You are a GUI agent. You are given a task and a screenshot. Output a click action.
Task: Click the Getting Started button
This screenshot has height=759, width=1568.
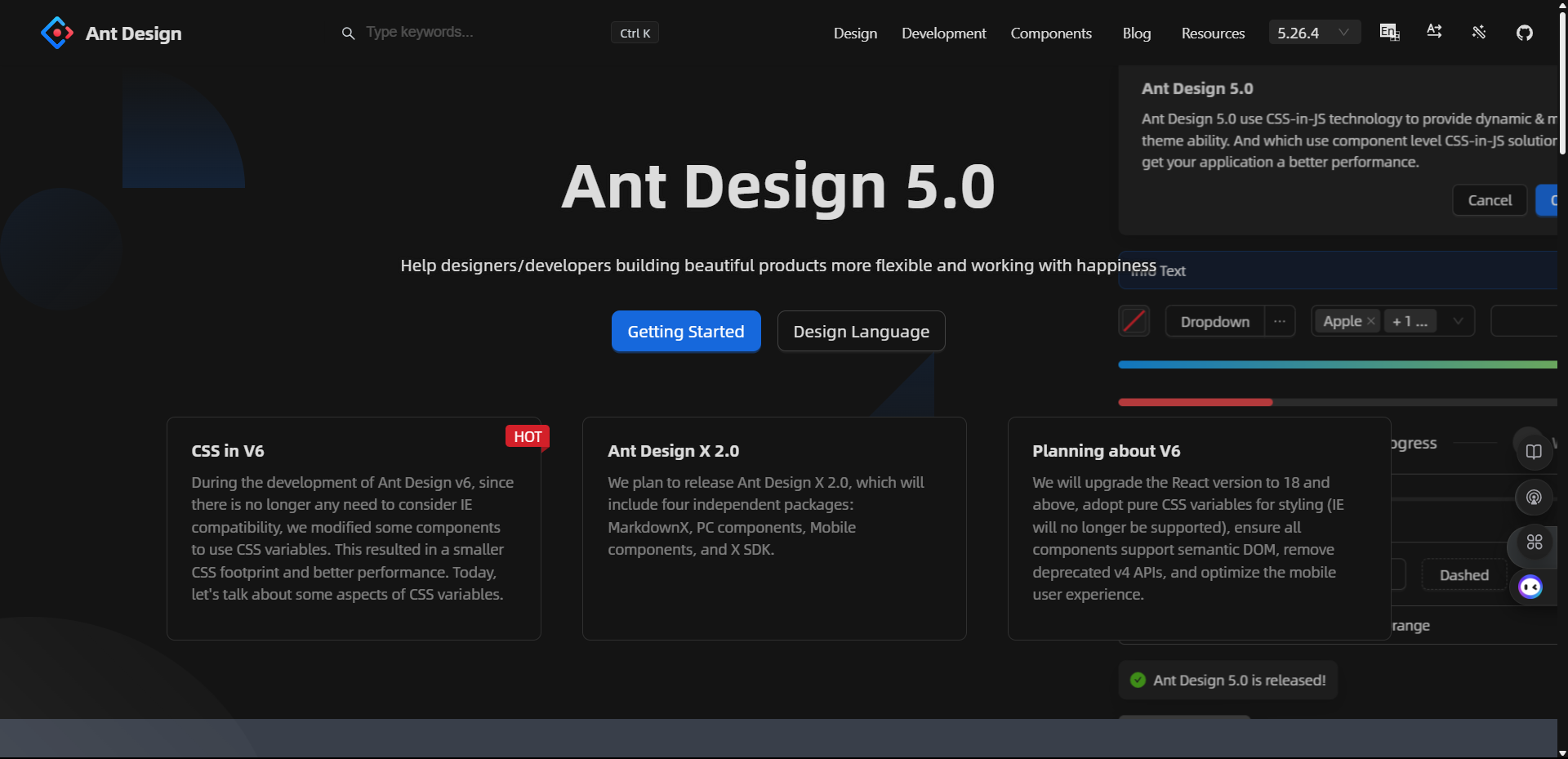tap(686, 331)
